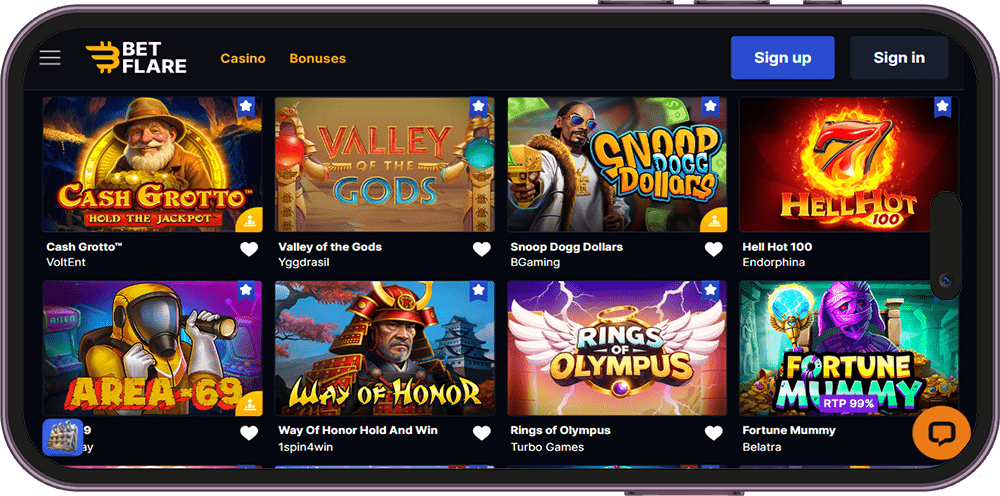Click the star badge on Cash Grotto
1000x496 pixels.
pyautogui.click(x=247, y=107)
